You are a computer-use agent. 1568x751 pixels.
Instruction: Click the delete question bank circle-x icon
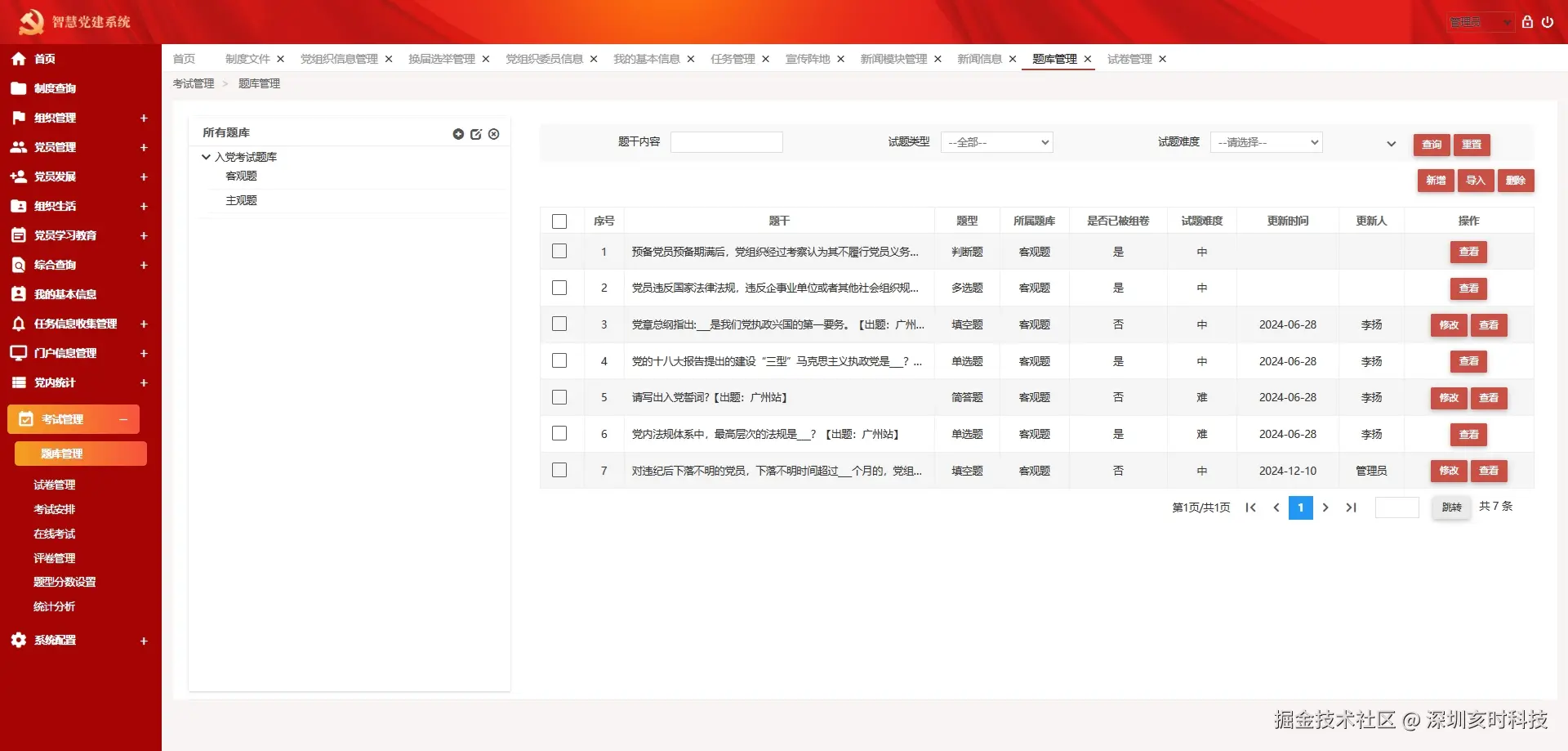[x=494, y=134]
